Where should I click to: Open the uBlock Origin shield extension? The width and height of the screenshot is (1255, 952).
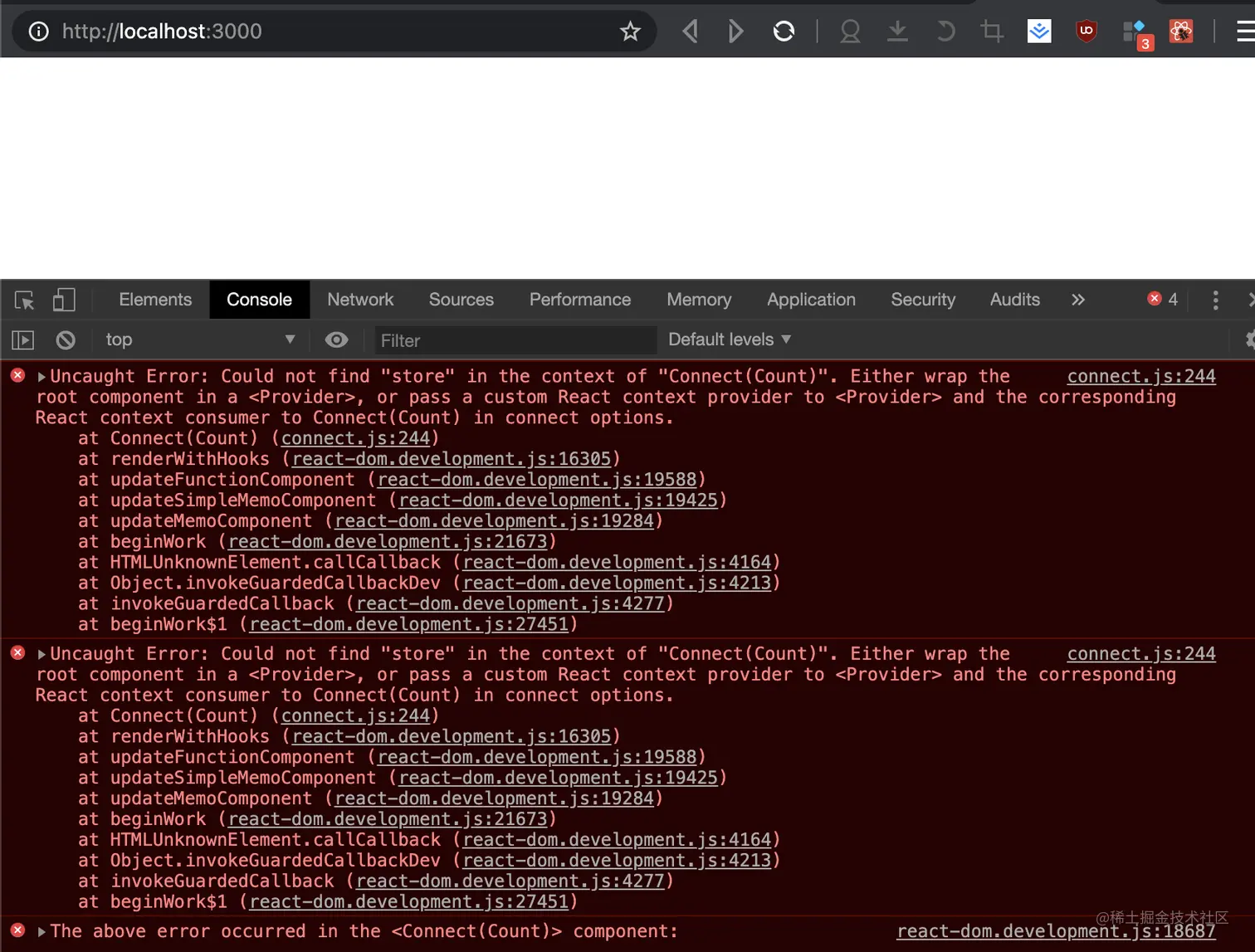1087,32
